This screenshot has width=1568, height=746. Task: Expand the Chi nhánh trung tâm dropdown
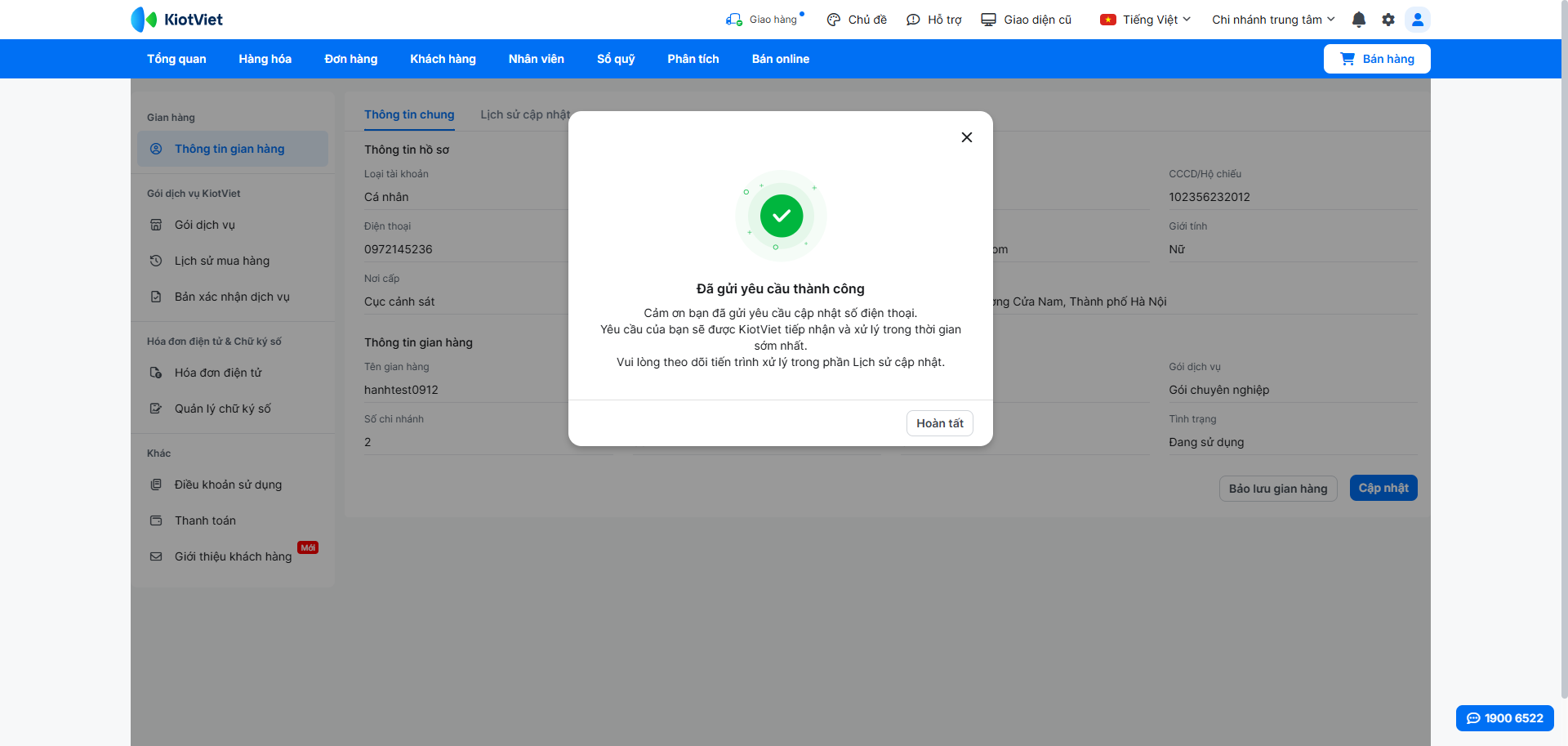pyautogui.click(x=1273, y=20)
